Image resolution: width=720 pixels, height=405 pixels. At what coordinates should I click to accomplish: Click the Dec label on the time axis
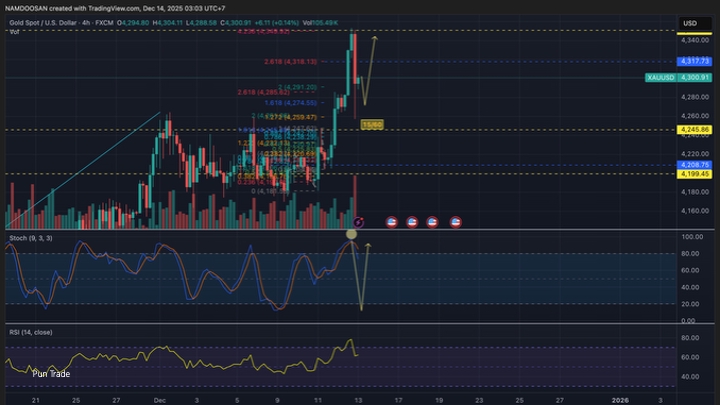pyautogui.click(x=159, y=398)
